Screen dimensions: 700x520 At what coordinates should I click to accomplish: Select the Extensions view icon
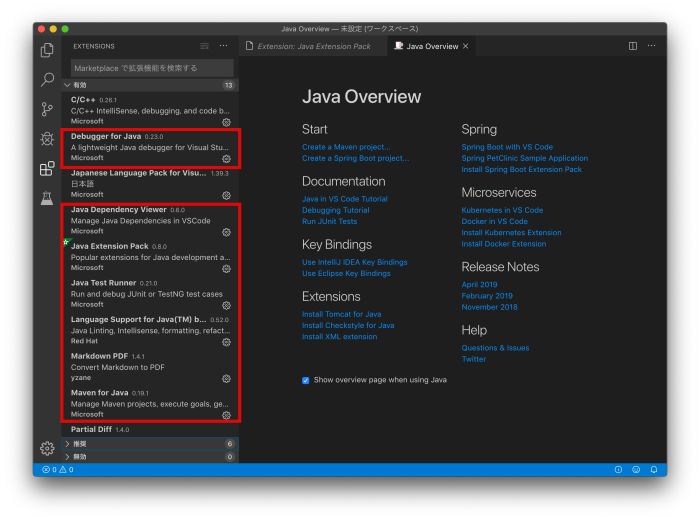click(x=47, y=168)
